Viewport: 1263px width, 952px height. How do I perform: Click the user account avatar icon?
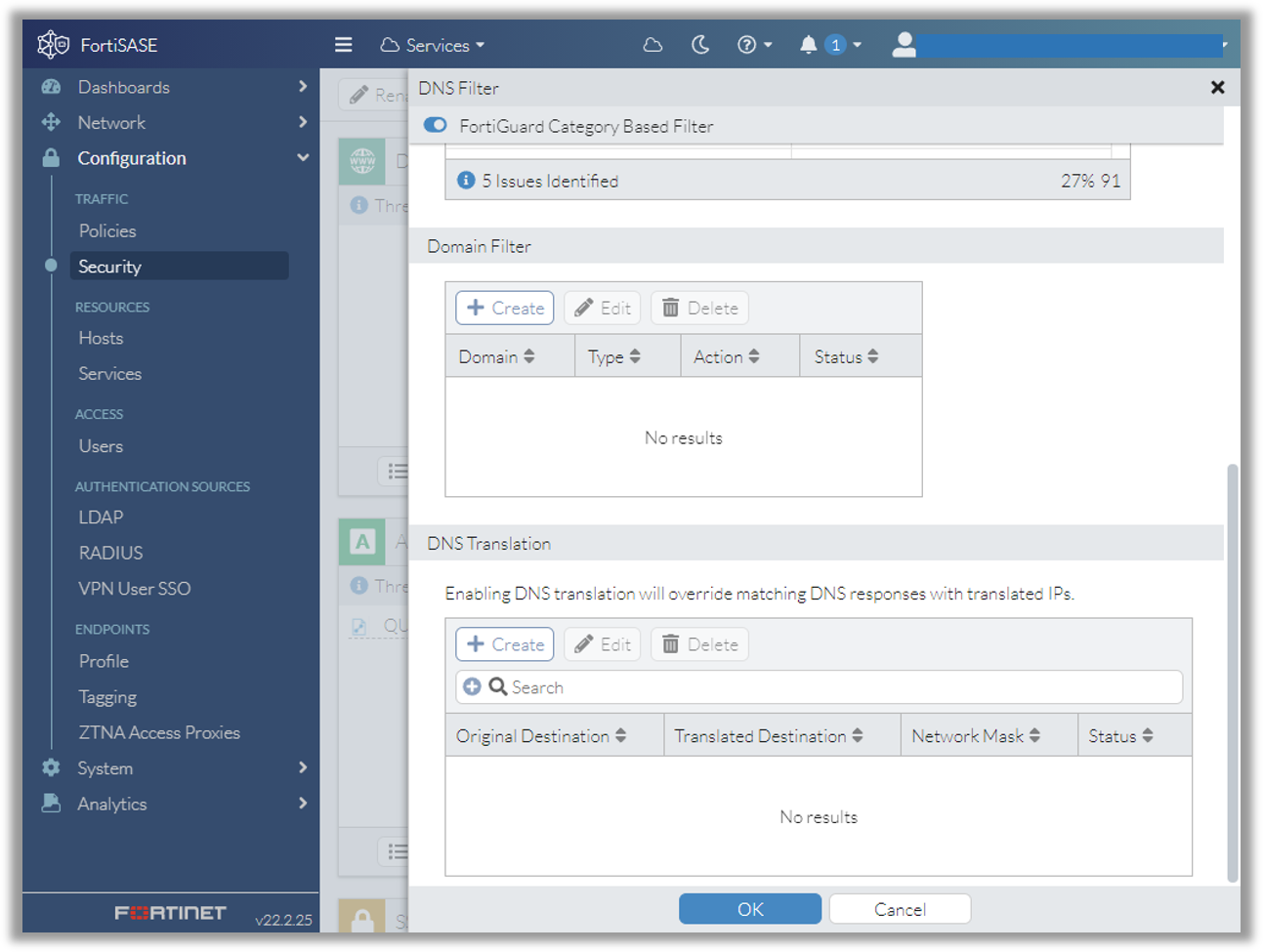coord(905,45)
